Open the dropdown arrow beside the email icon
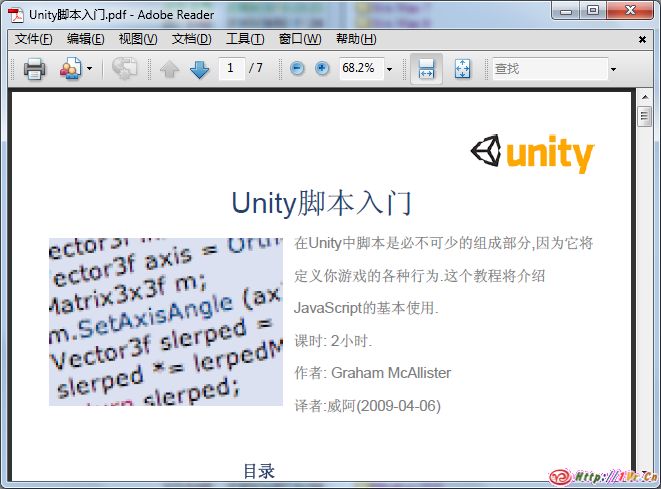The height and width of the screenshot is (489, 661). (90, 69)
